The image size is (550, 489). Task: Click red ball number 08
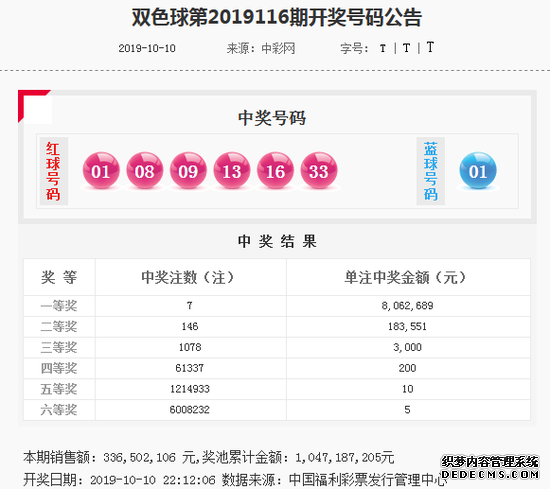(145, 170)
